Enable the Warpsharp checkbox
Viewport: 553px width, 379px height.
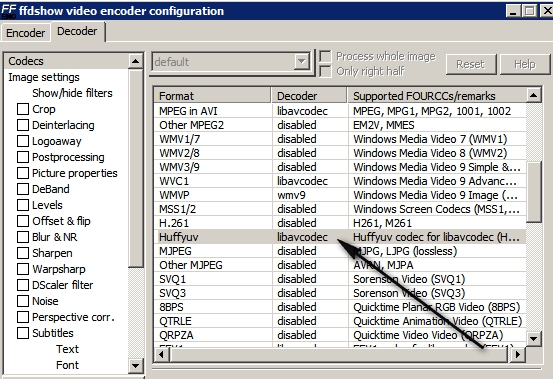point(23,269)
